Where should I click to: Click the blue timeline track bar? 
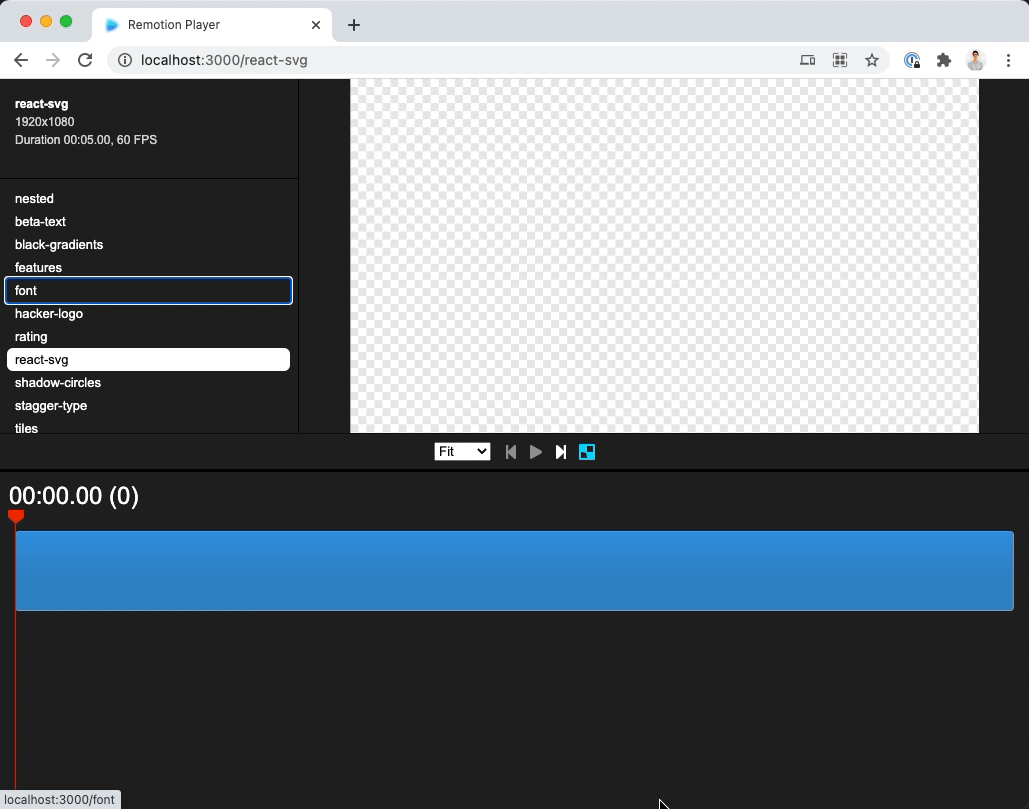[x=514, y=571]
